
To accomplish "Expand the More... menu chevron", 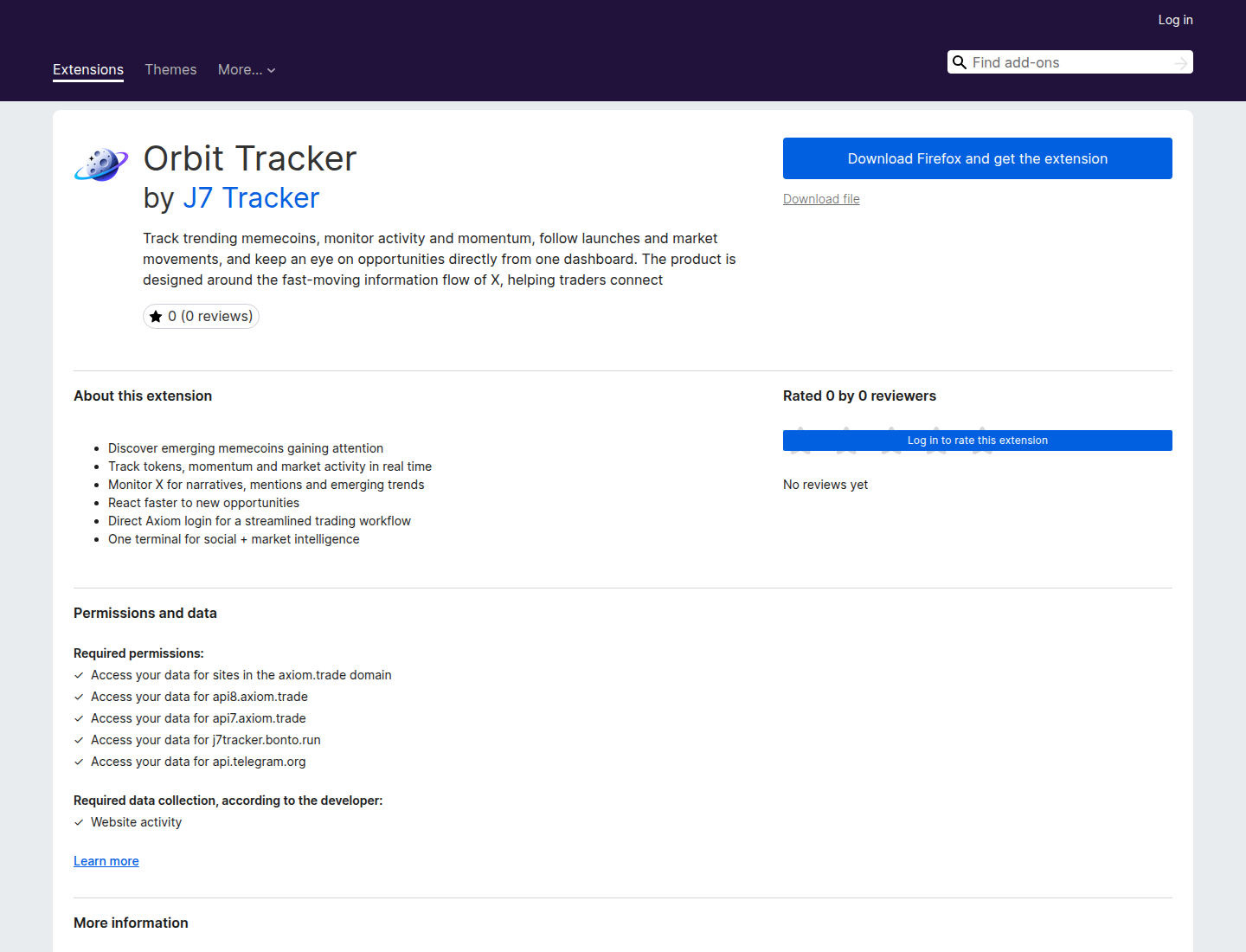I will 271,70.
